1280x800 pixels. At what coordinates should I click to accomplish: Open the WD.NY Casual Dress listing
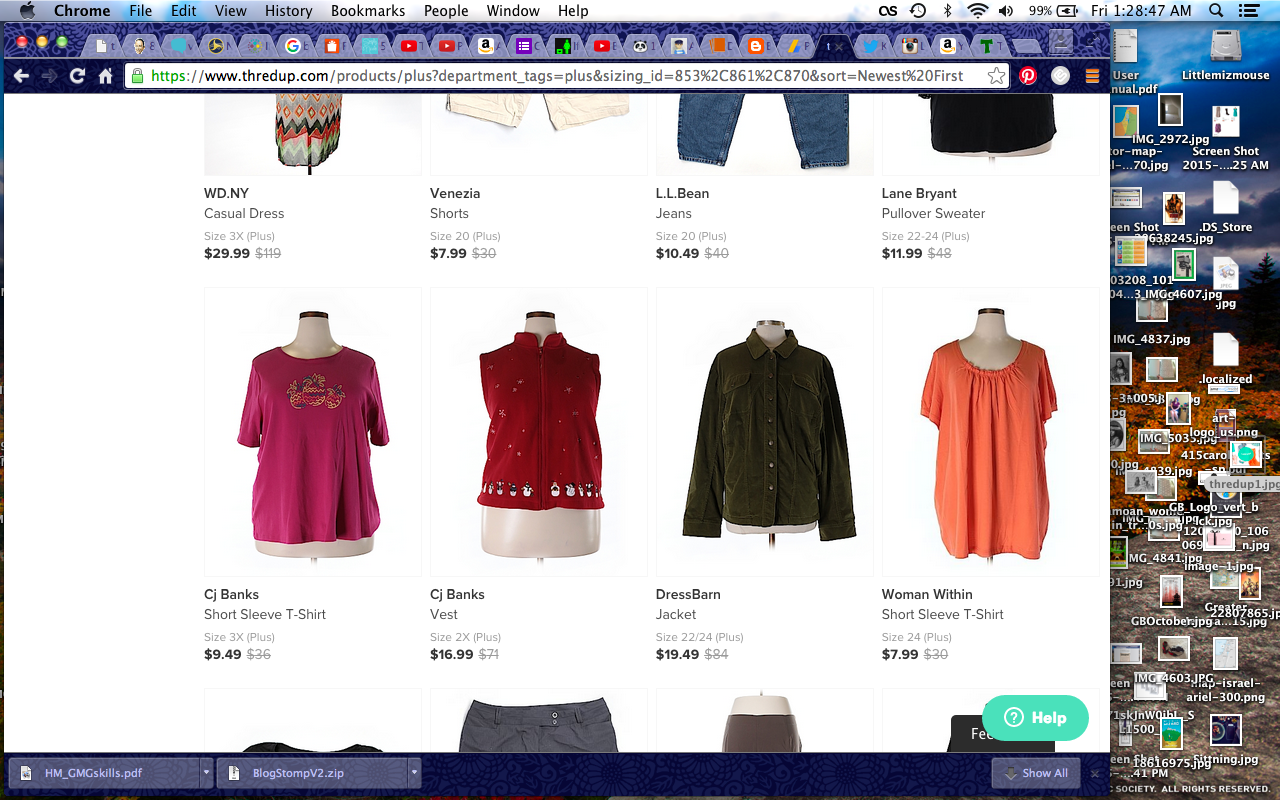[x=244, y=213]
